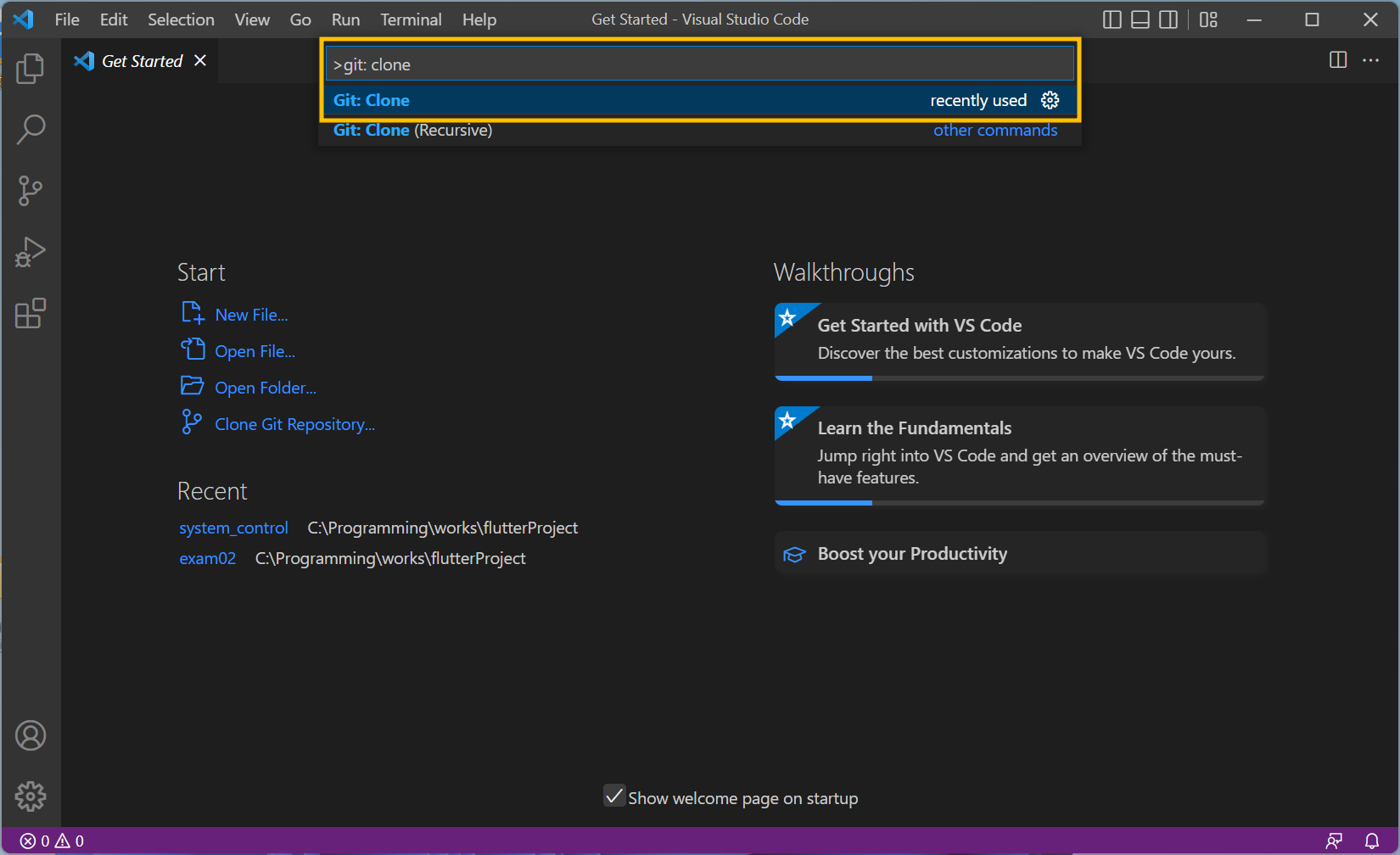Open Get Started with VS Code walkthrough

[1020, 342]
